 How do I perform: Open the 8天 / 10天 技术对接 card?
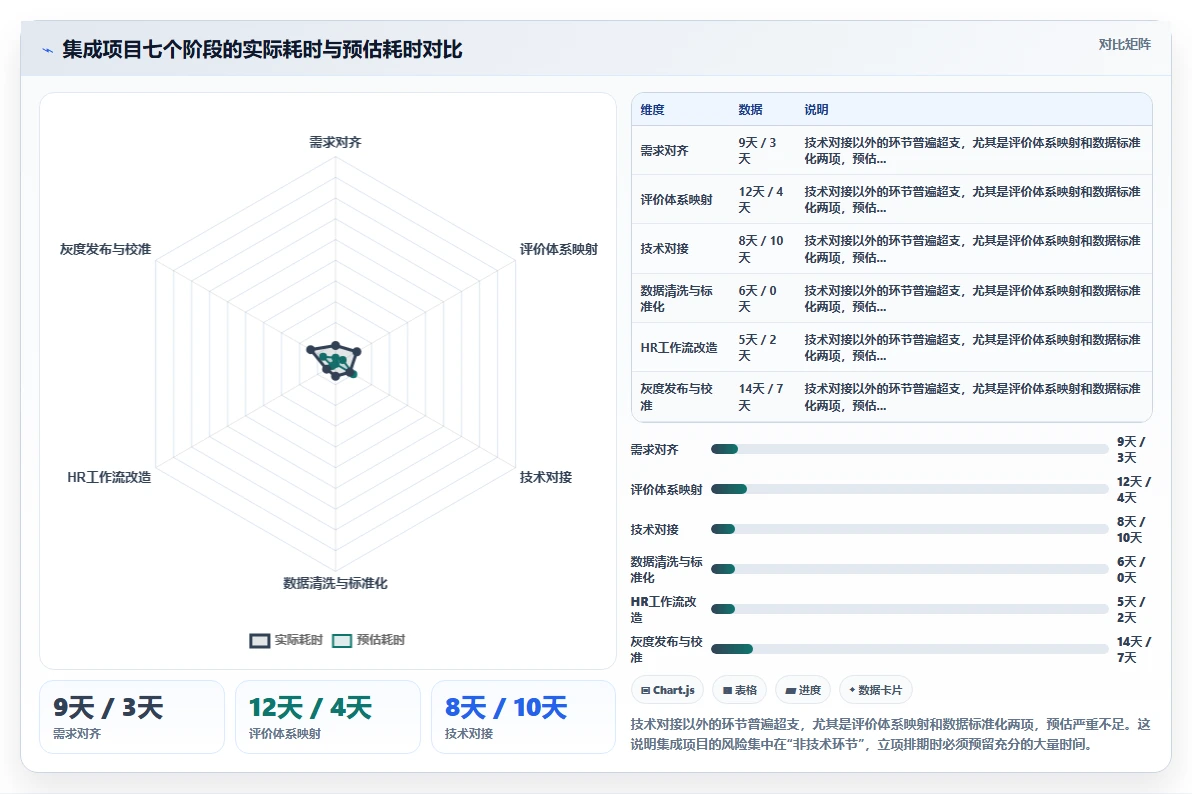pos(523,717)
